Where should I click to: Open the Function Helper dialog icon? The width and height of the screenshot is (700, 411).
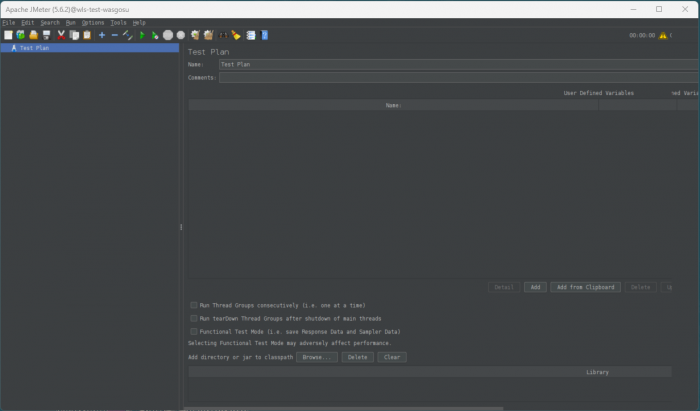(251, 35)
